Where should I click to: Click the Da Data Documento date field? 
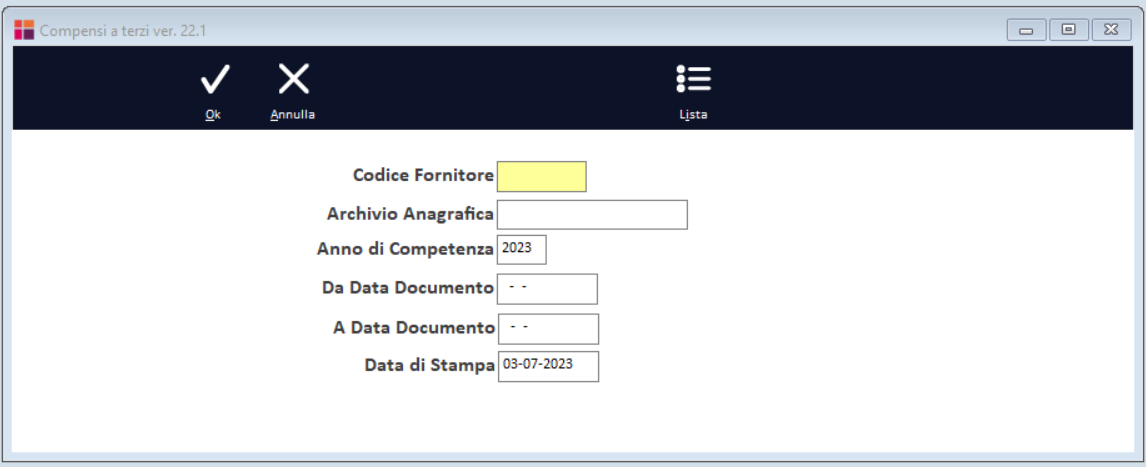[547, 289]
